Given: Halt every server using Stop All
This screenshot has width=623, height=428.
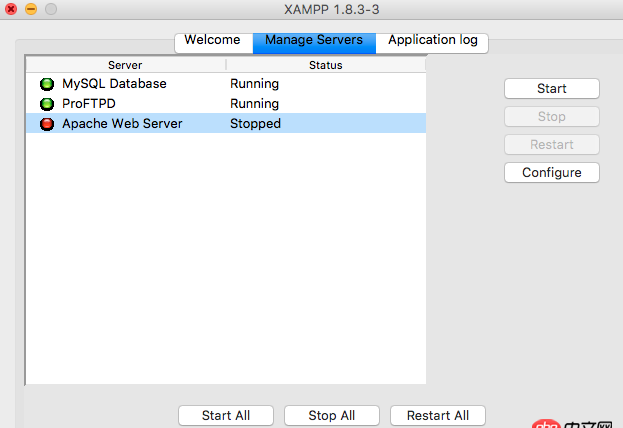Looking at the screenshot, I should point(332,415).
